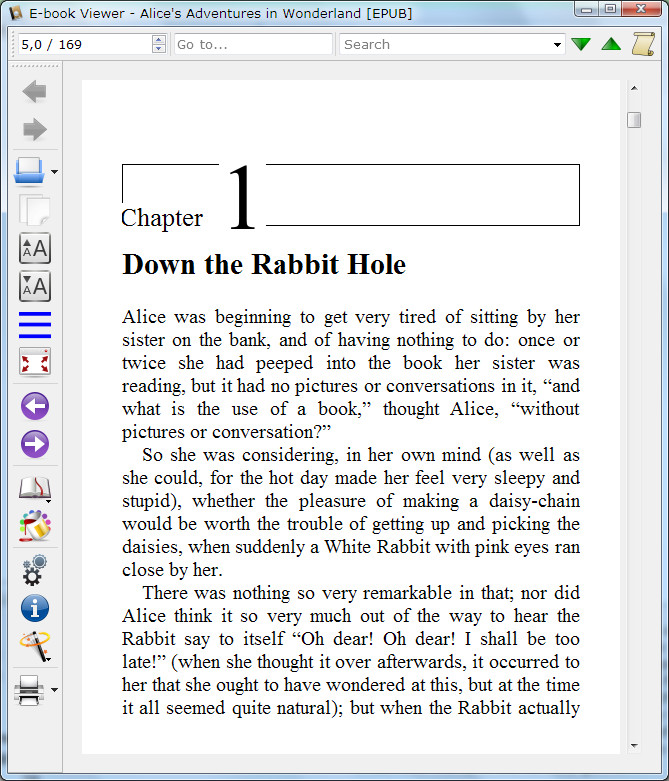Click the page position up stepper
Screen dimensions: 669x781
coord(158,39)
